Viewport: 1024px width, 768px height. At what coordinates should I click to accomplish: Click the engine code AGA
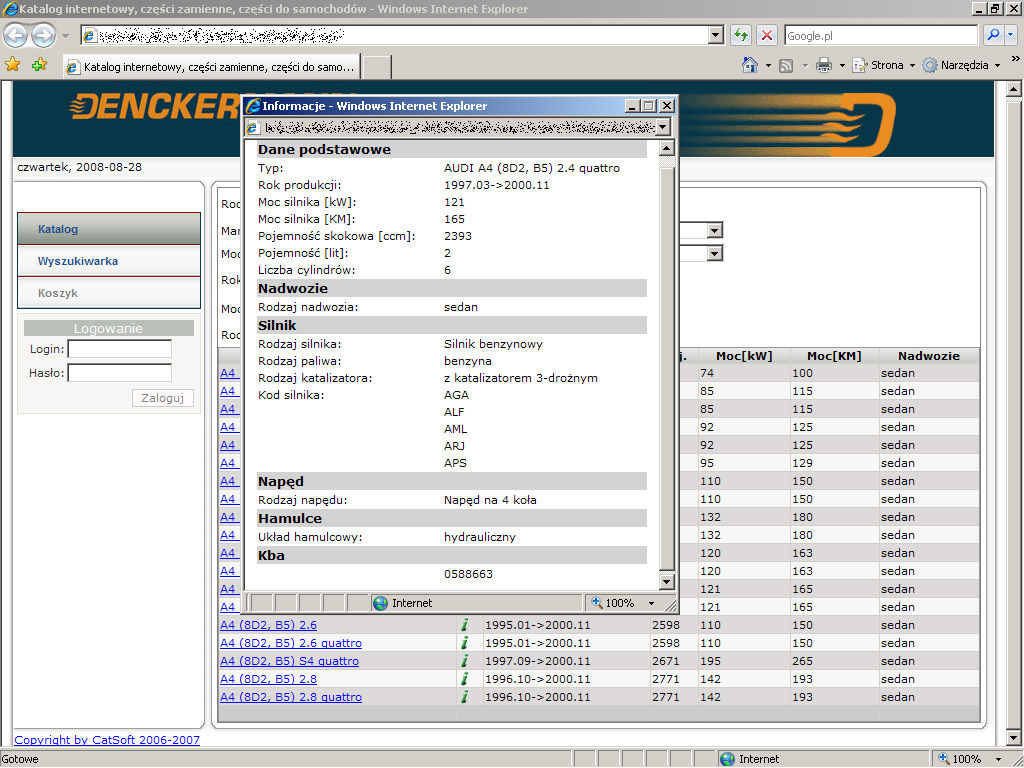456,395
